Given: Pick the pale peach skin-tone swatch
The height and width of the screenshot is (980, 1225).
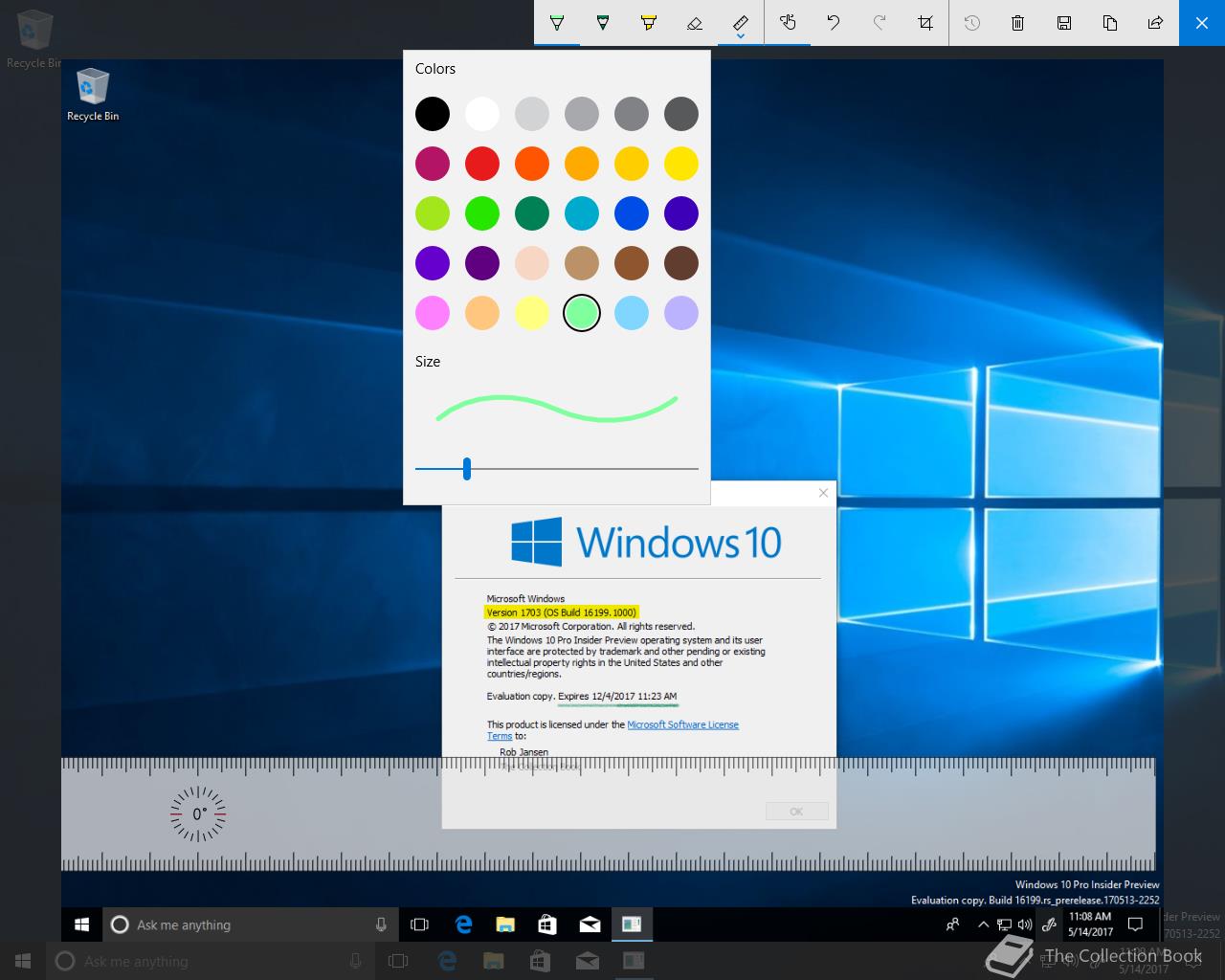Looking at the screenshot, I should coord(532,263).
